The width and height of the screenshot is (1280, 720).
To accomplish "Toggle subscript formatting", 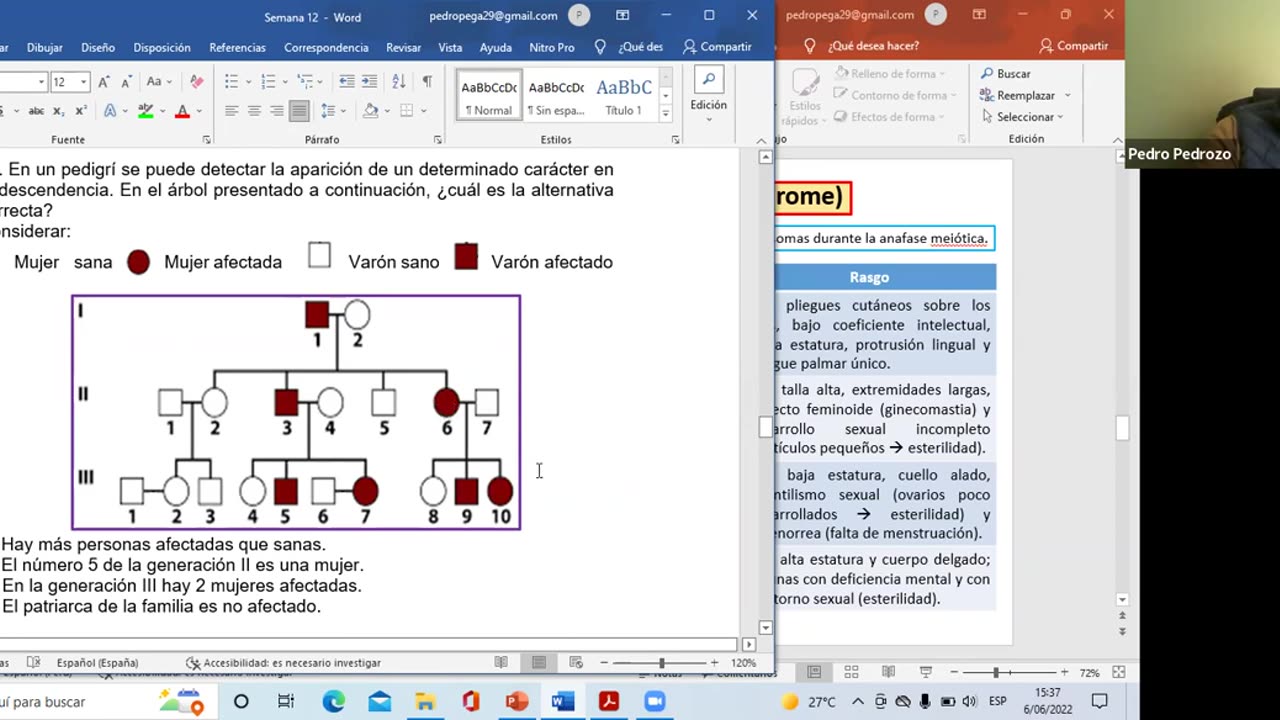I will 59,111.
